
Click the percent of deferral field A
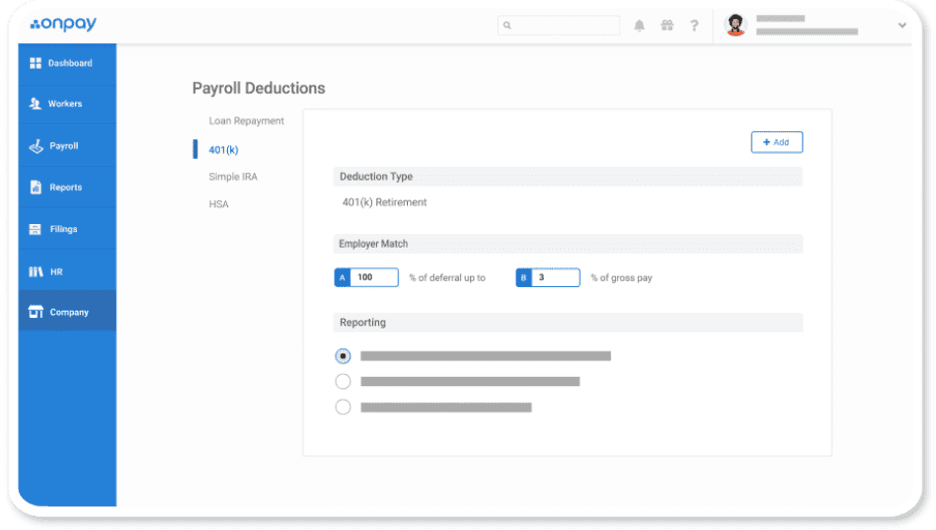coord(373,278)
